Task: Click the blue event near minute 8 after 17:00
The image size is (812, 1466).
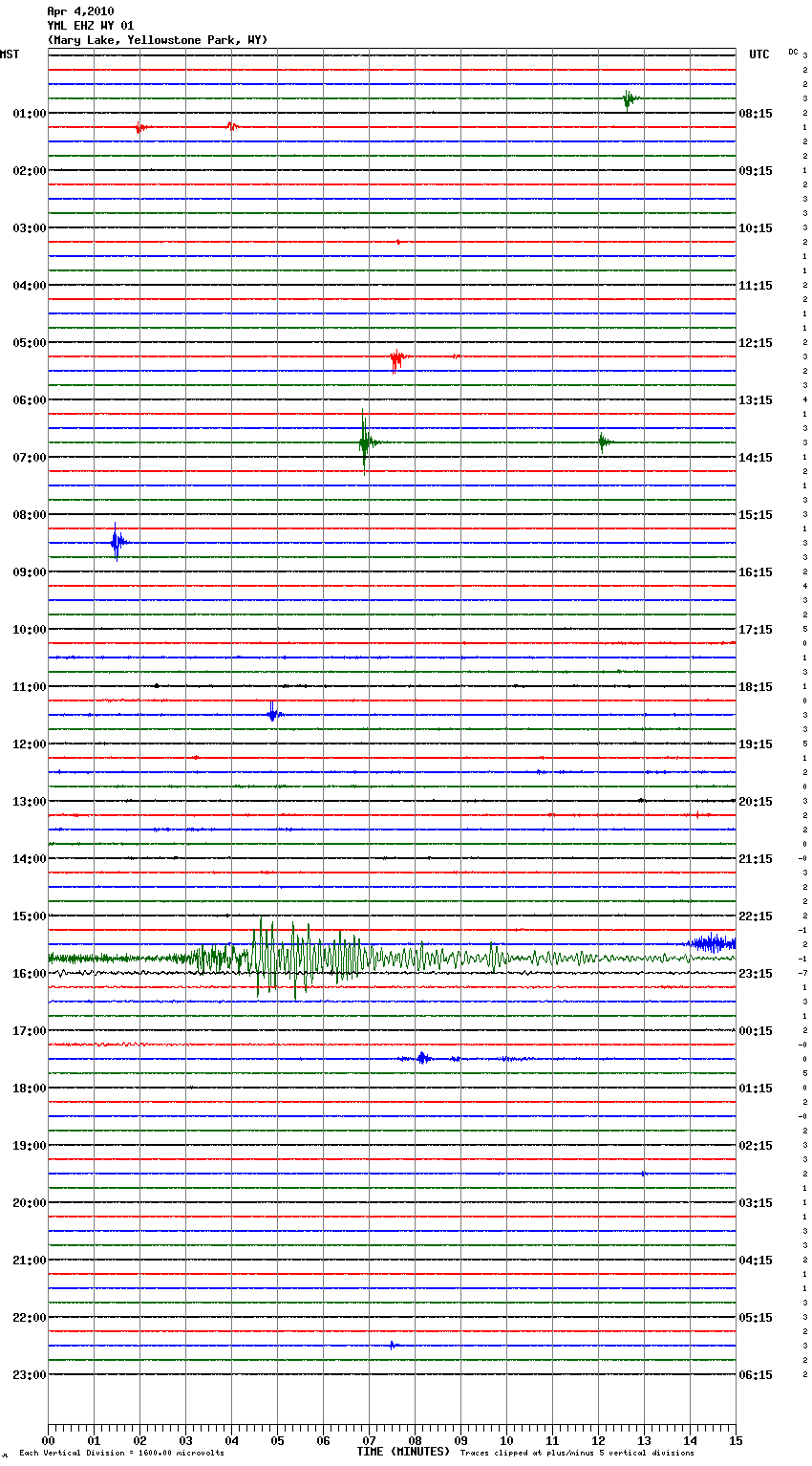Action: [x=422, y=1058]
